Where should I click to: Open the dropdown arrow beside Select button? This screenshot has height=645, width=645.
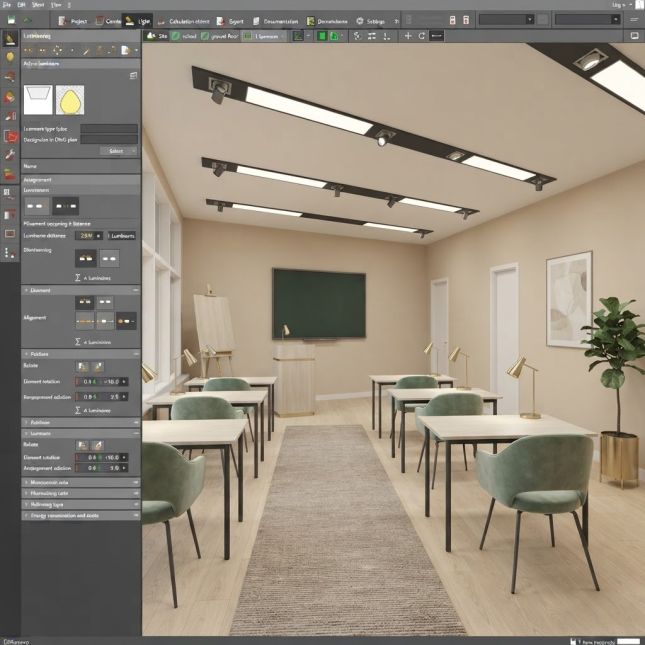pos(133,151)
